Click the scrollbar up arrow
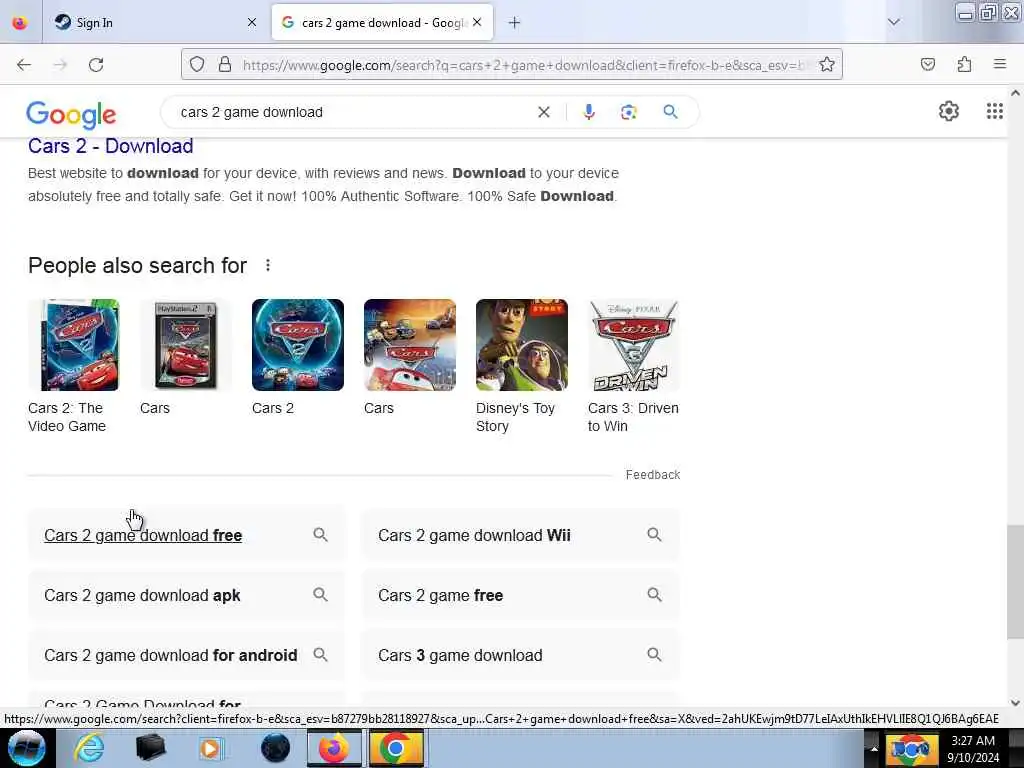This screenshot has height=768, width=1024. pyautogui.click(x=1015, y=93)
